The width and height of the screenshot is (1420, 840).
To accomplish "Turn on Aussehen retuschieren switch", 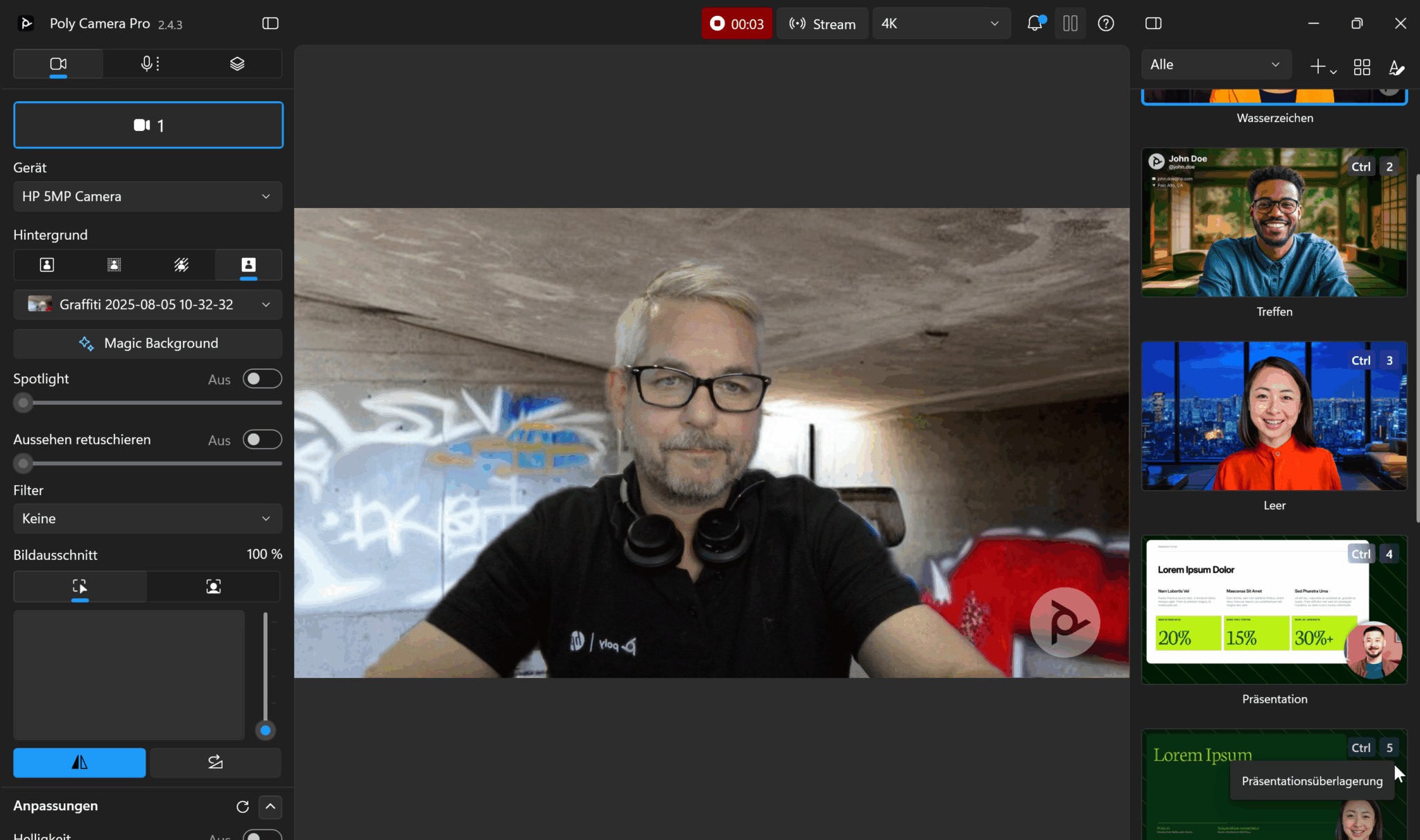I will pos(262,440).
